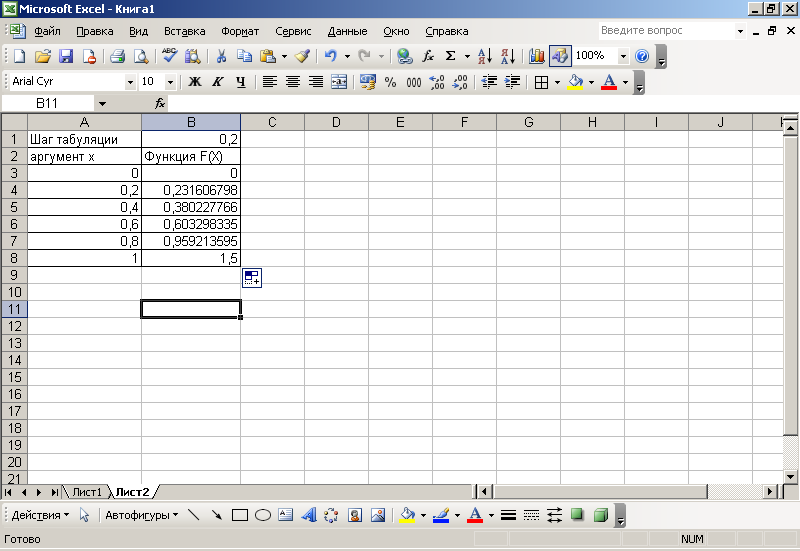Insert text box on drawing toolbar

(x=285, y=515)
